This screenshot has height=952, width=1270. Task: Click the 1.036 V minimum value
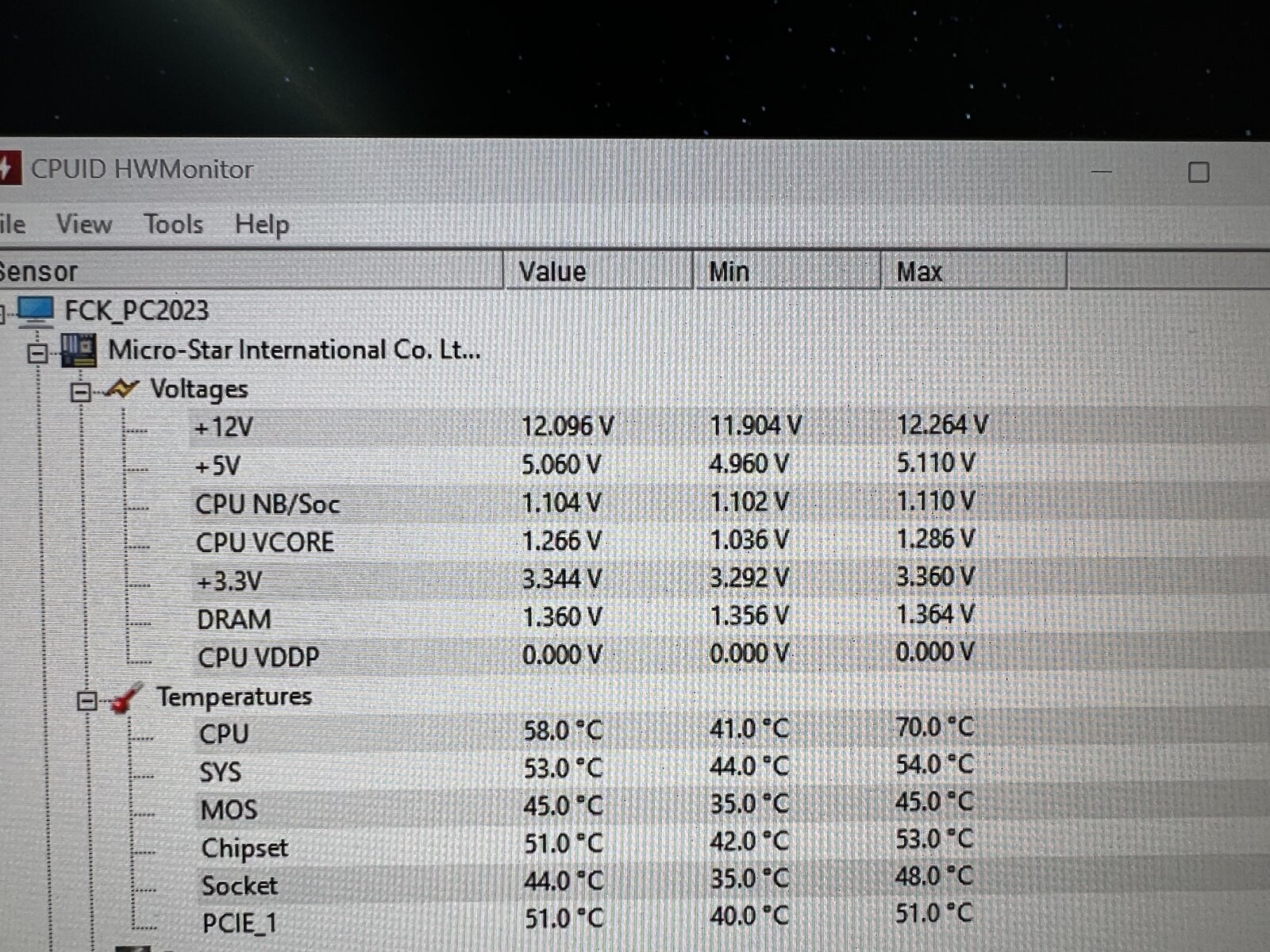coord(749,539)
